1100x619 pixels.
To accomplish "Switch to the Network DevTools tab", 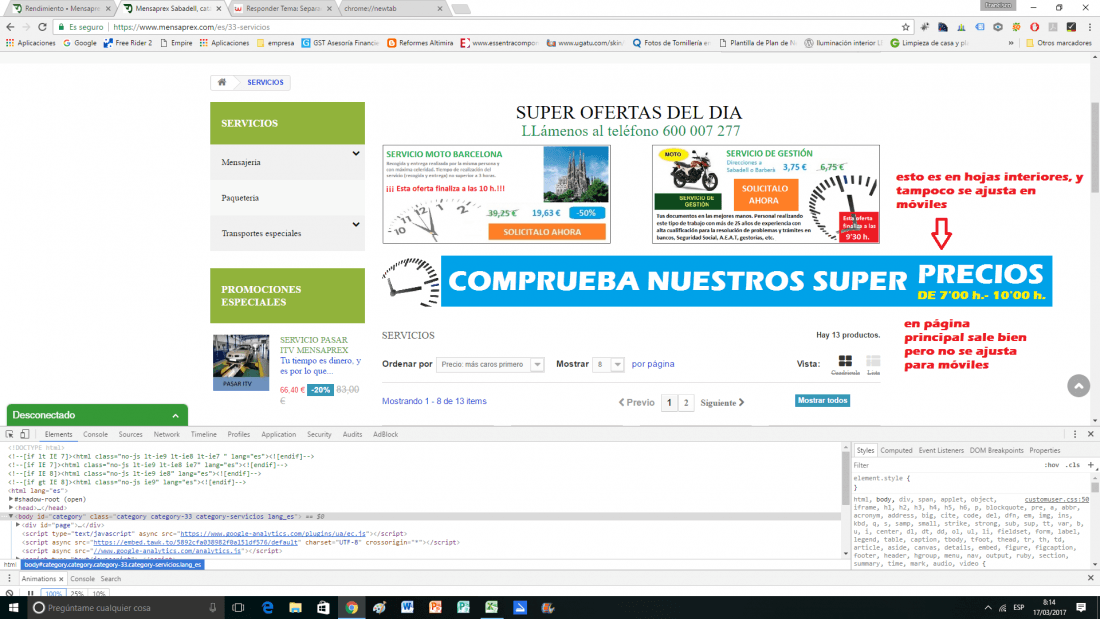I will (x=166, y=434).
